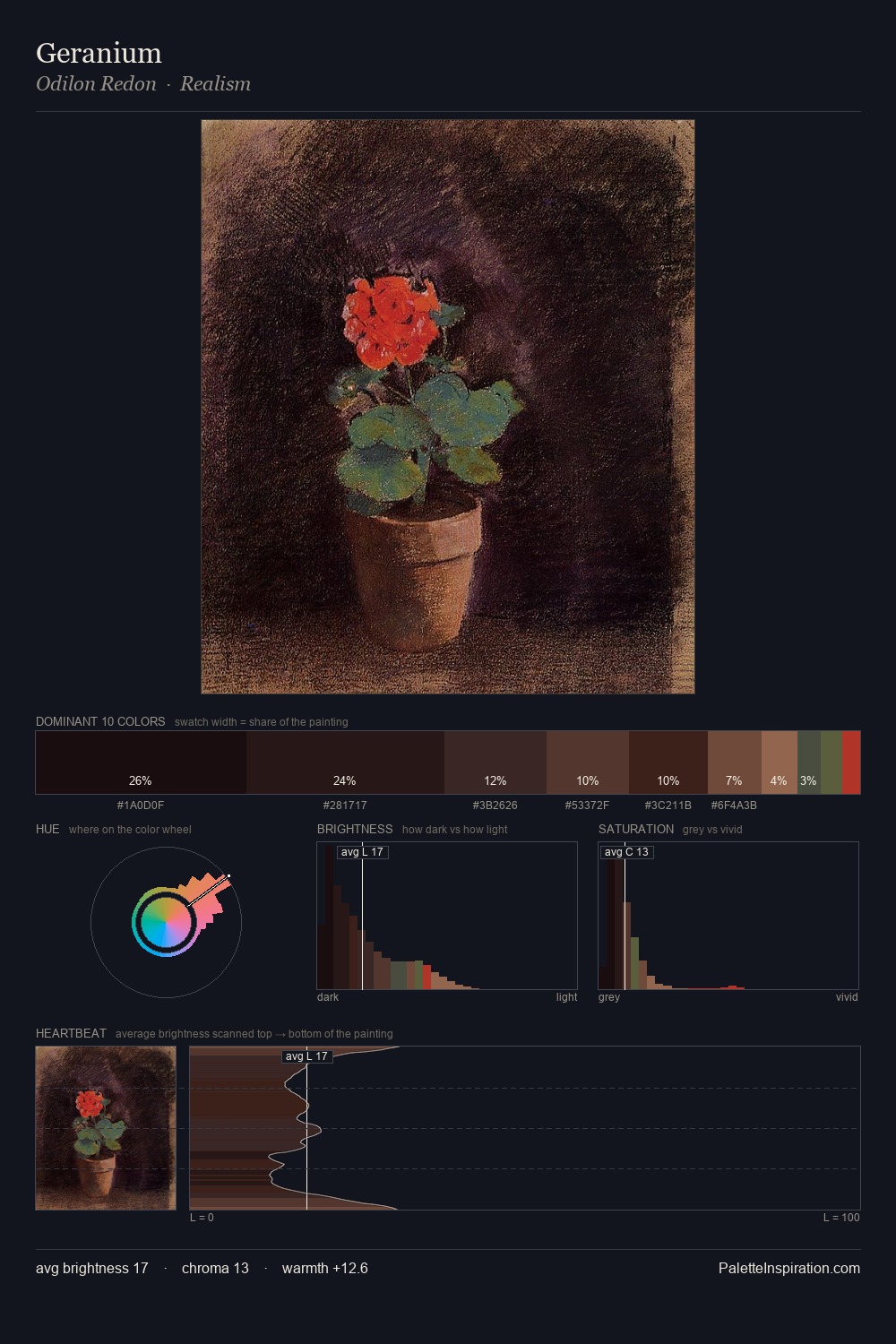The image size is (896, 1344).
Task: Select the 4% light tan swatch
Action: [780, 762]
